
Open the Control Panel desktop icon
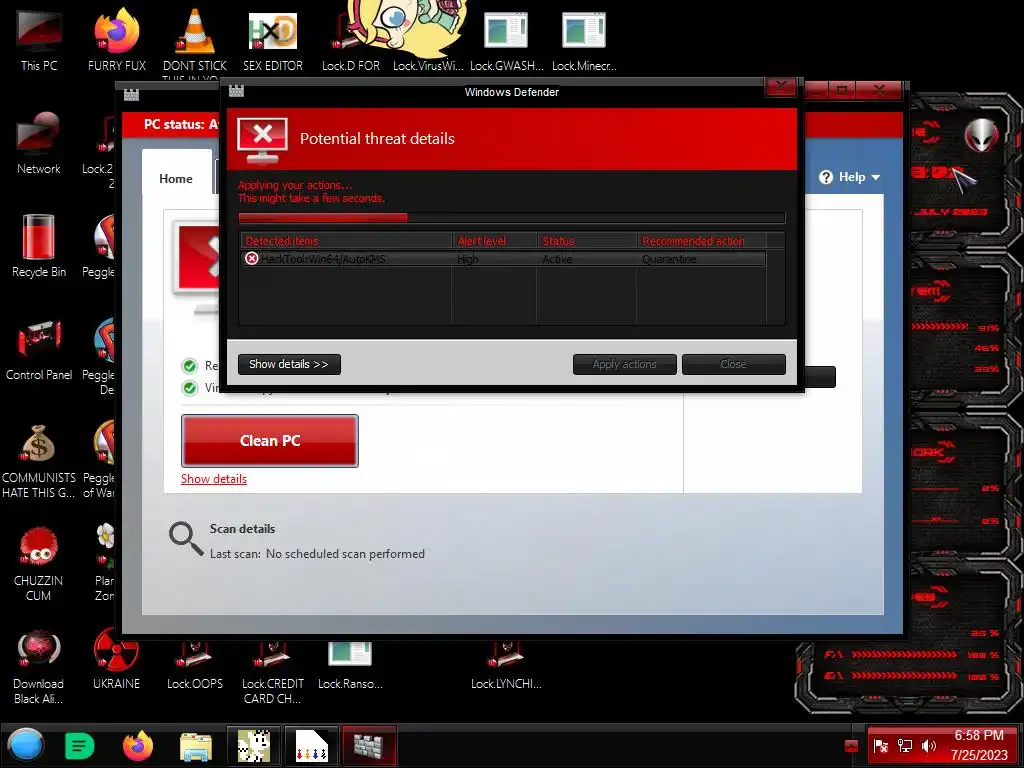pyautogui.click(x=39, y=349)
